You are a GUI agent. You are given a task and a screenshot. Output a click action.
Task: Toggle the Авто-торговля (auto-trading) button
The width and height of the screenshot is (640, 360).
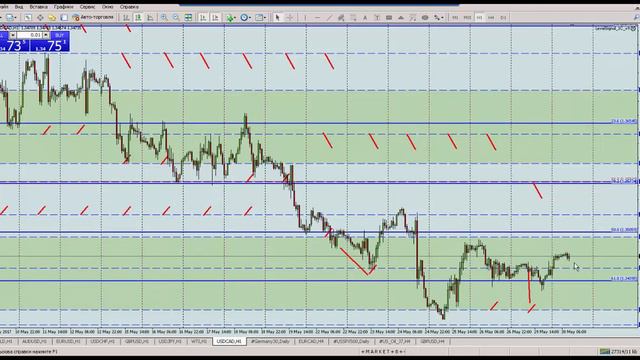93,18
